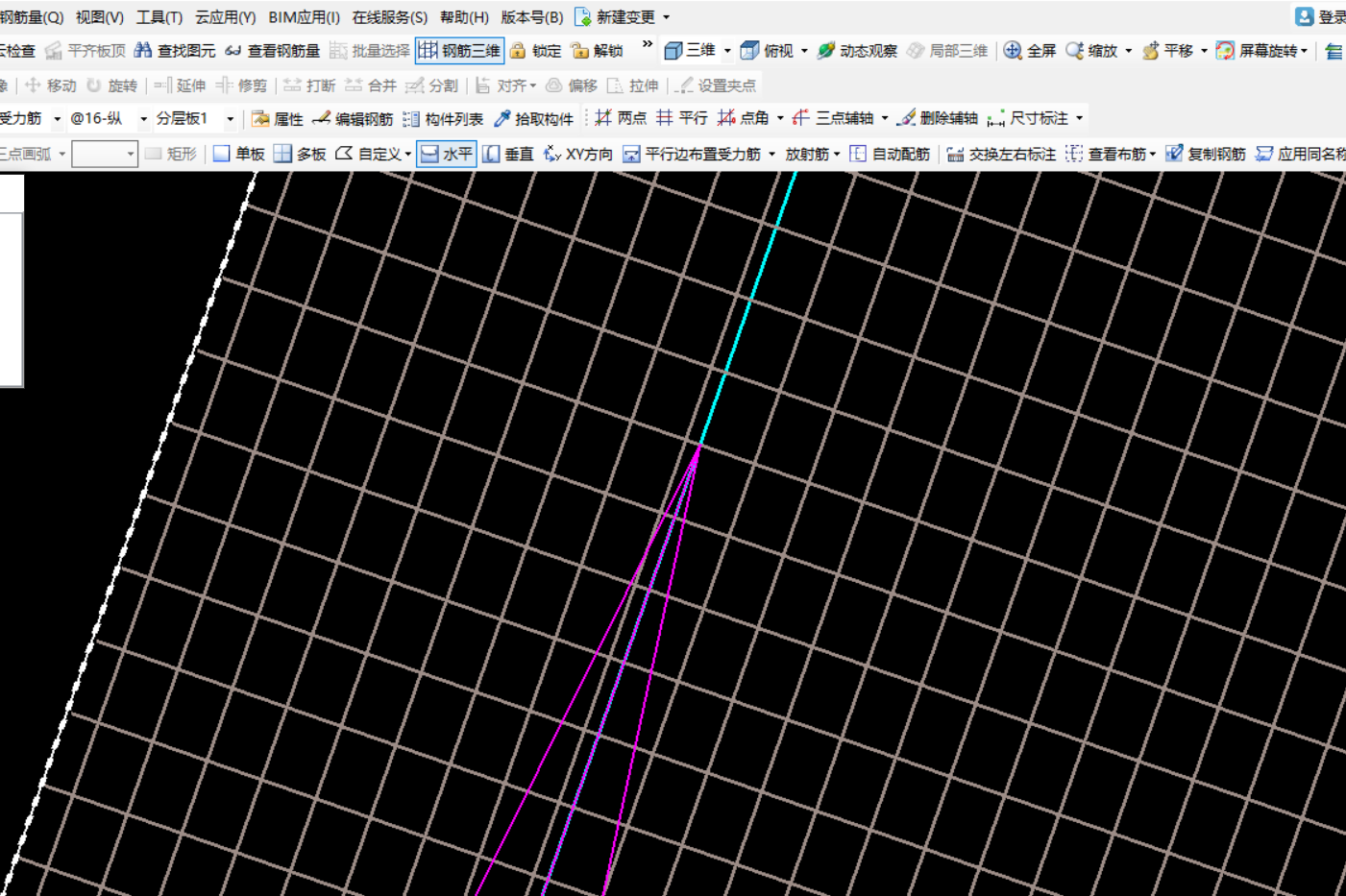Open the BIM应用(I) menu
Screen dimensions: 1346x896
coord(304,17)
